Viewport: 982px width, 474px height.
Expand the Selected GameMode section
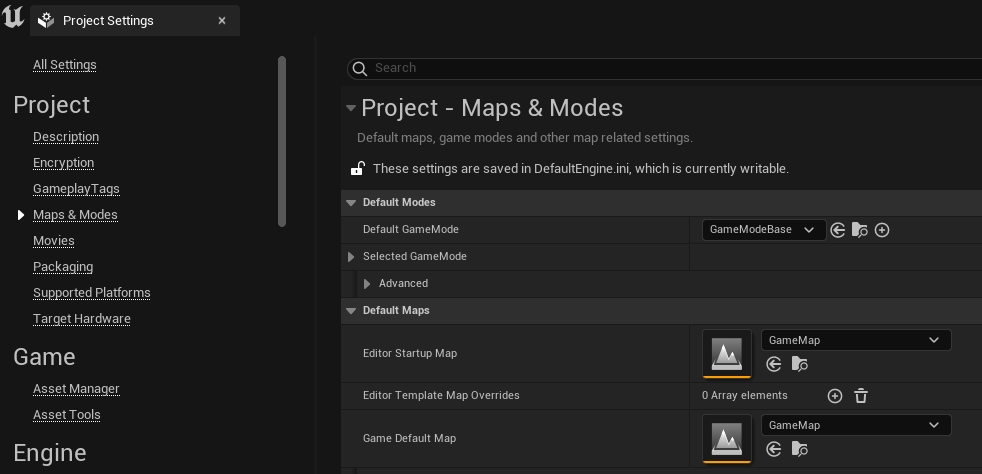[351, 257]
